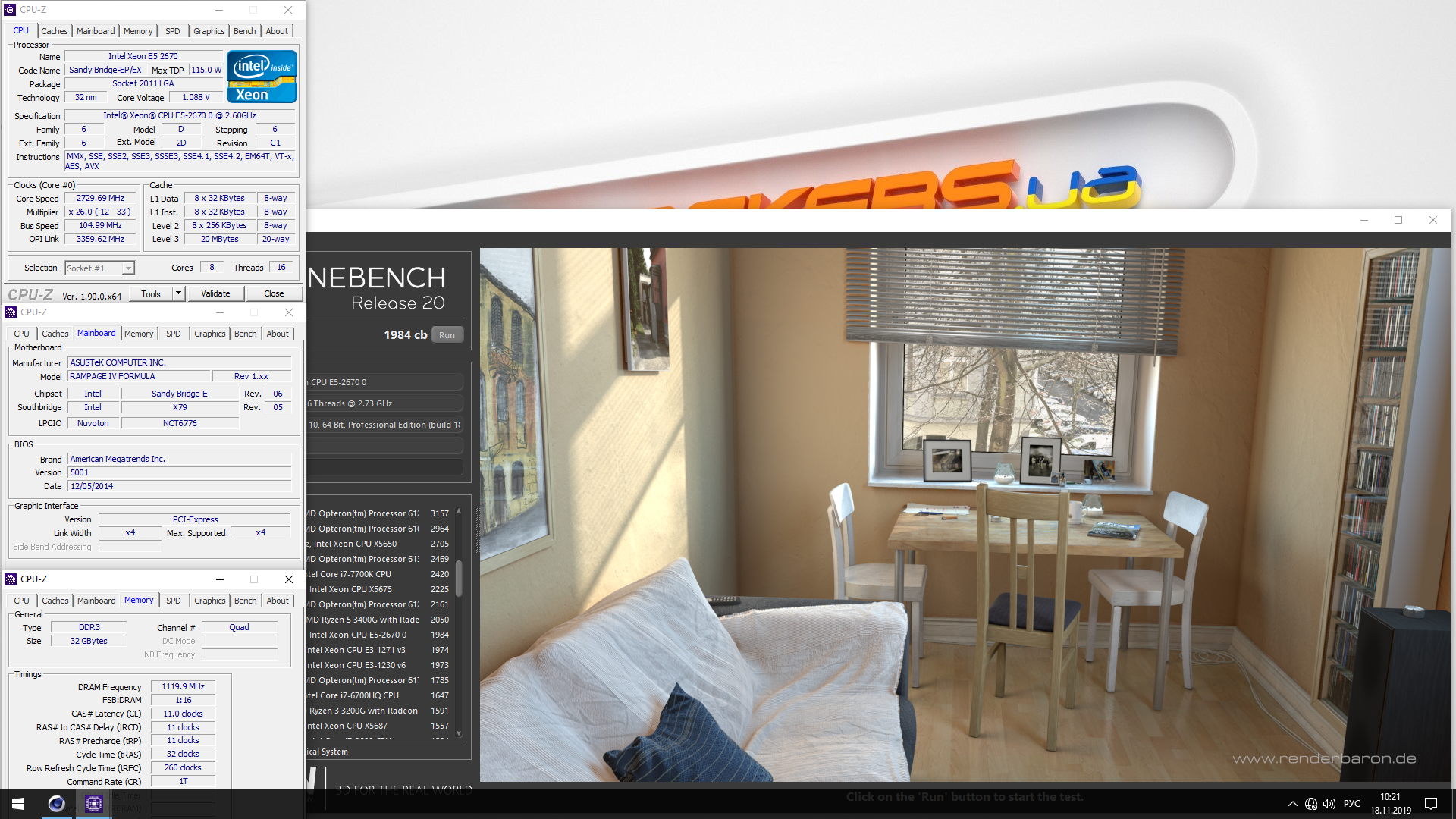The width and height of the screenshot is (1456, 819).
Task: Open About tab in top CPU-Z window
Action: (x=277, y=31)
